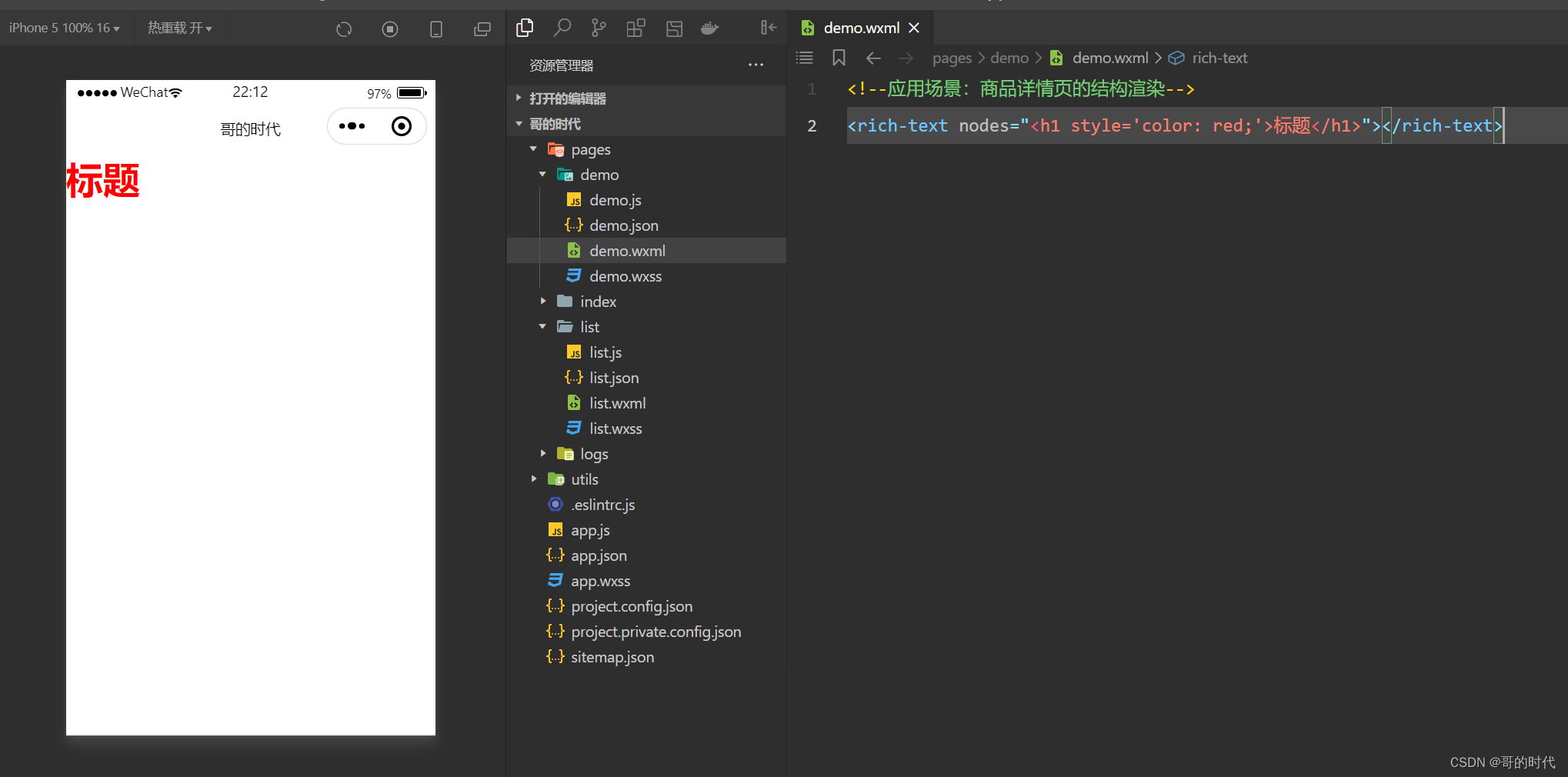Select the demo.wxml editor tab
The image size is (1568, 777).
(x=860, y=28)
